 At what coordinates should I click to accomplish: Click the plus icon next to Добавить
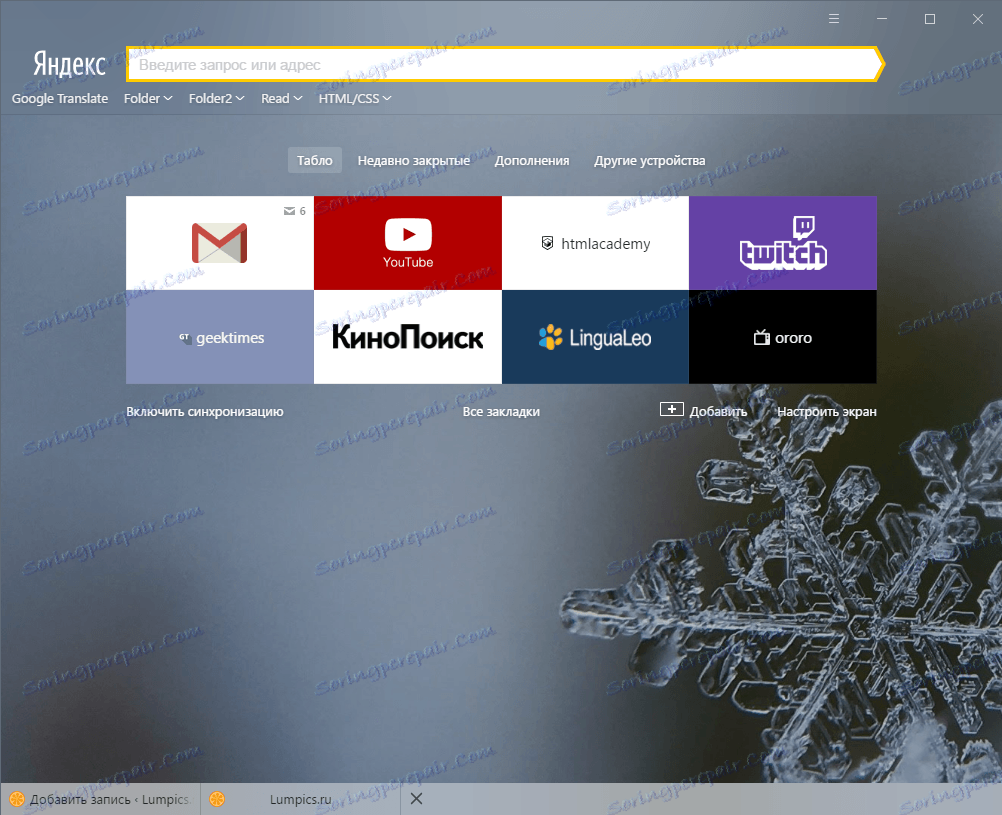(x=672, y=409)
